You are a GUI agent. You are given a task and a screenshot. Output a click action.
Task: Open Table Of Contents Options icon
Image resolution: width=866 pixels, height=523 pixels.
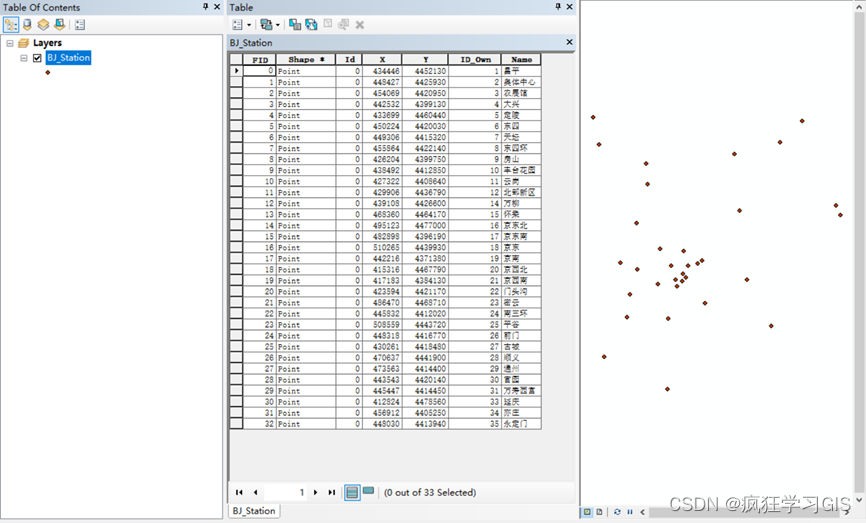80,25
